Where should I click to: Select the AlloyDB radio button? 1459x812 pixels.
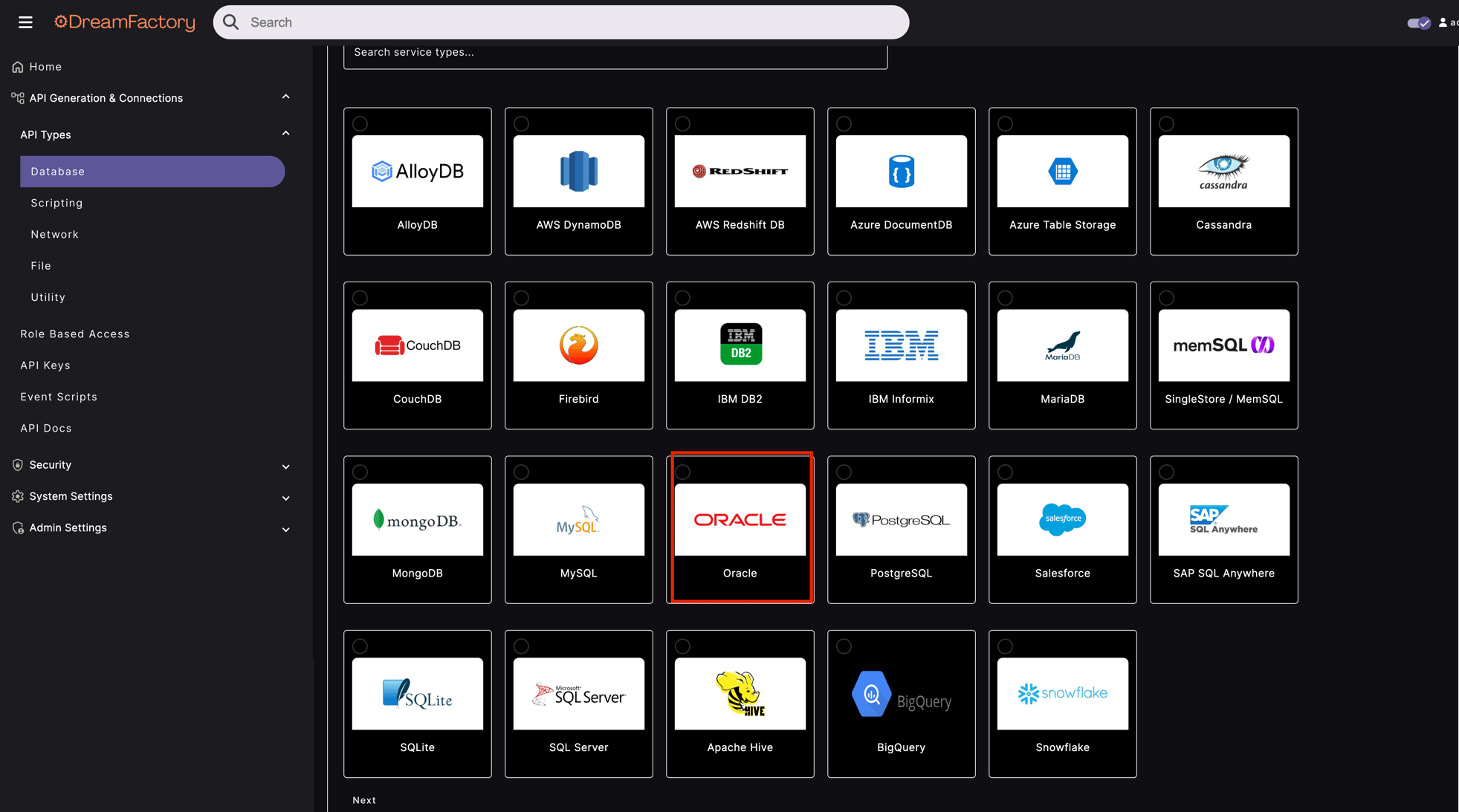tap(360, 123)
